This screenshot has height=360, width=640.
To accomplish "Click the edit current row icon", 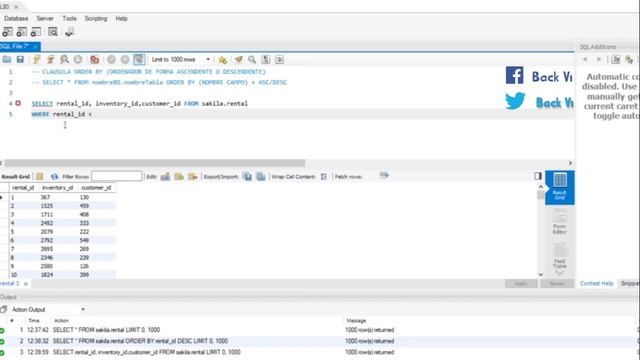I will (165, 176).
